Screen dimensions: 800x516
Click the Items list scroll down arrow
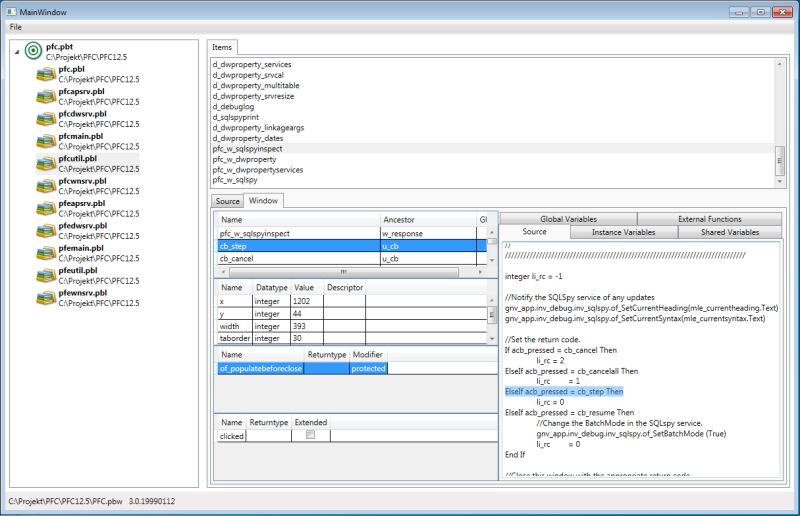coord(779,181)
